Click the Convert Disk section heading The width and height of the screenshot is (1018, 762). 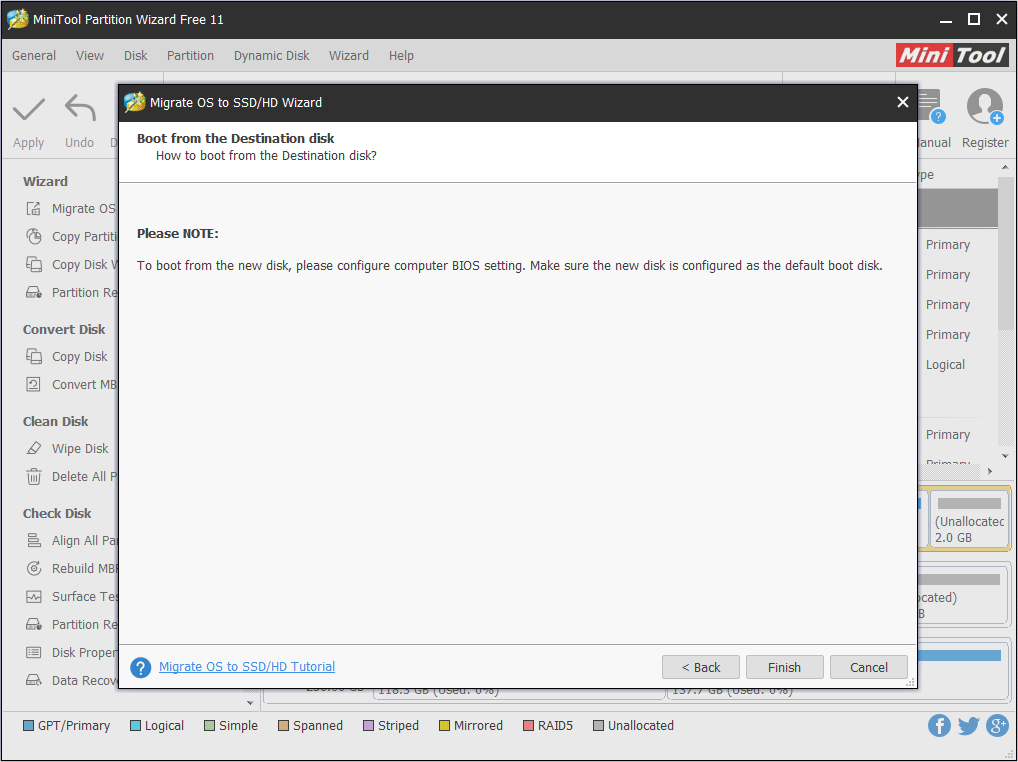pyautogui.click(x=64, y=329)
